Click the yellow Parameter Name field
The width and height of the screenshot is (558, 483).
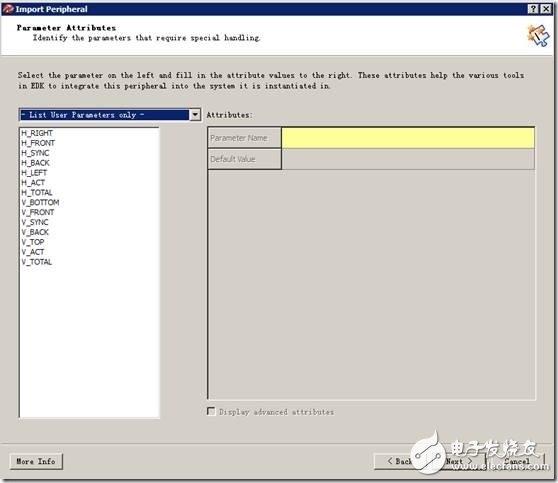(408, 138)
